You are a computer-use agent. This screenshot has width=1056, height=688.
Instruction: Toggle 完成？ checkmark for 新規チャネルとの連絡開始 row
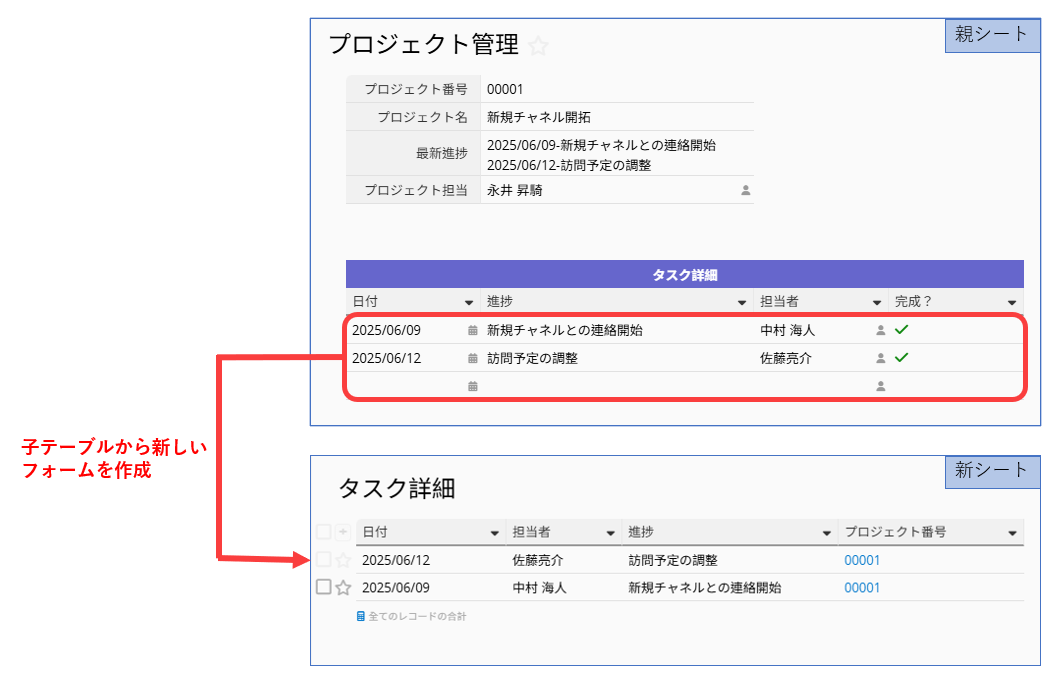(x=901, y=329)
